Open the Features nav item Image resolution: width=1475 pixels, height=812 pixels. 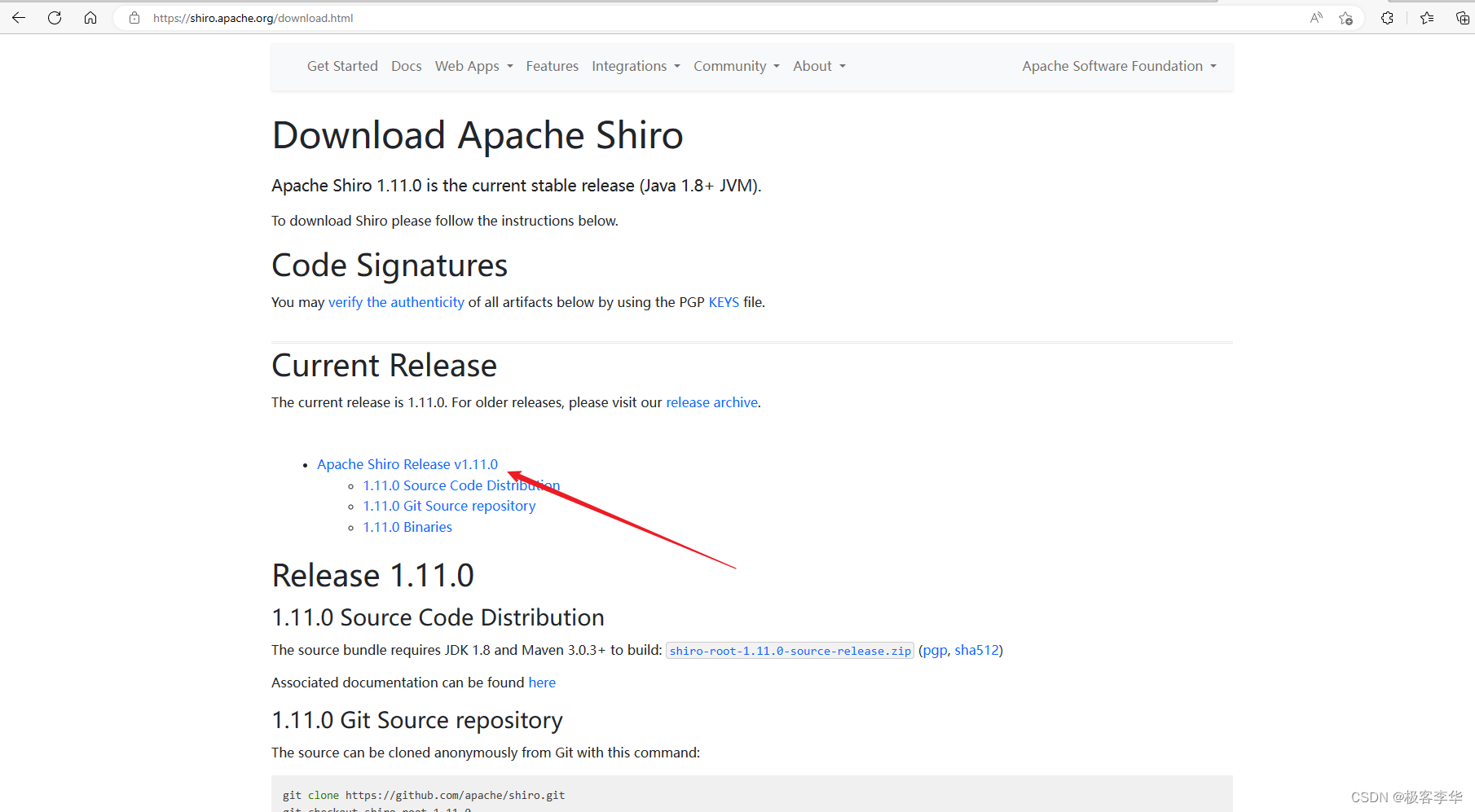[x=553, y=66]
